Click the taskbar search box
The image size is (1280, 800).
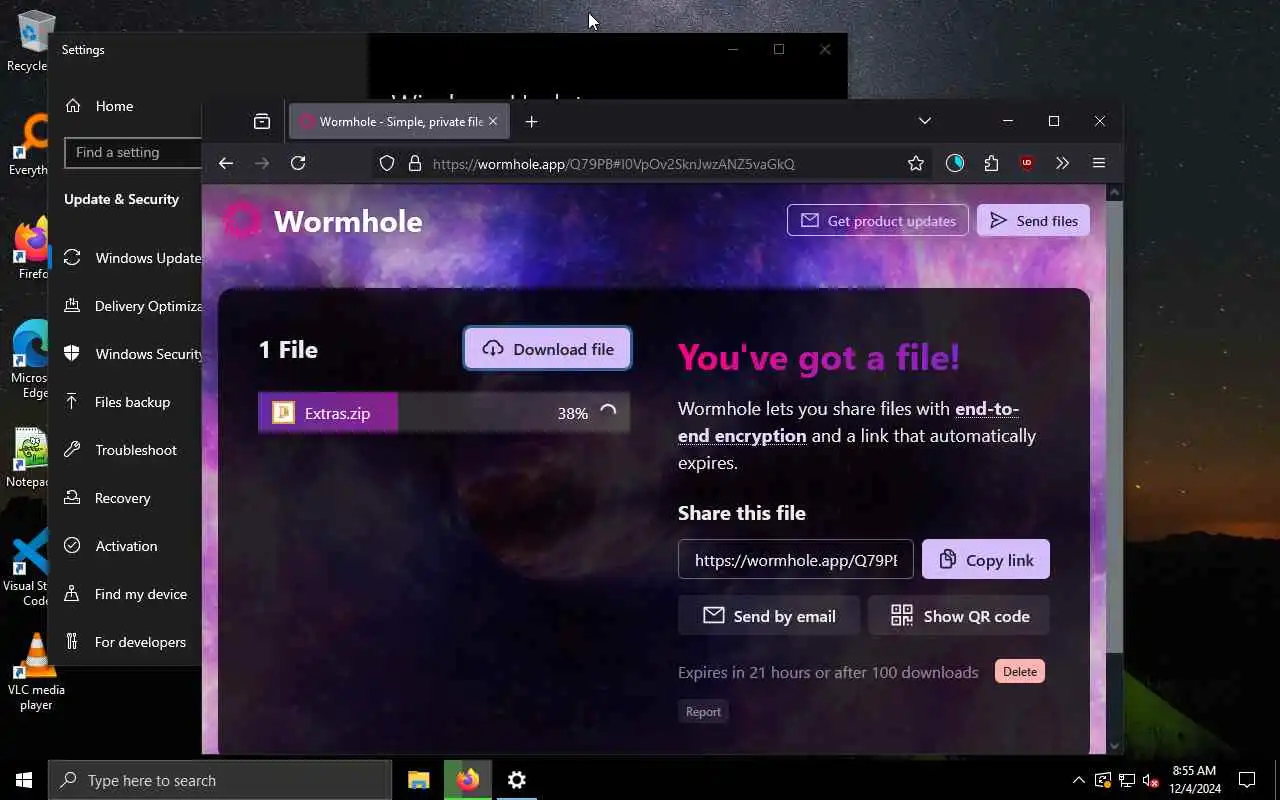(x=220, y=780)
